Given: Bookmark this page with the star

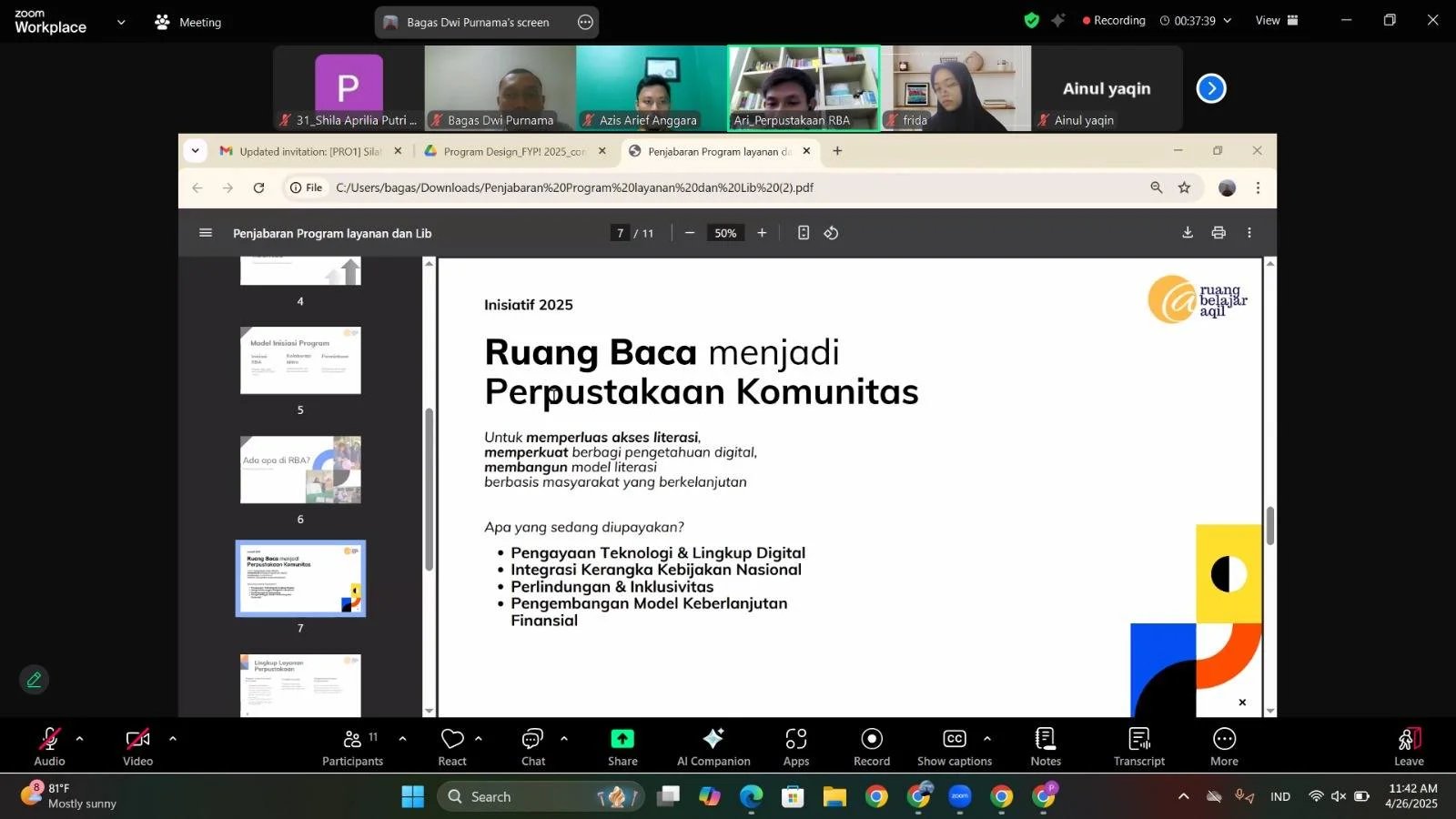Looking at the screenshot, I should (1184, 187).
